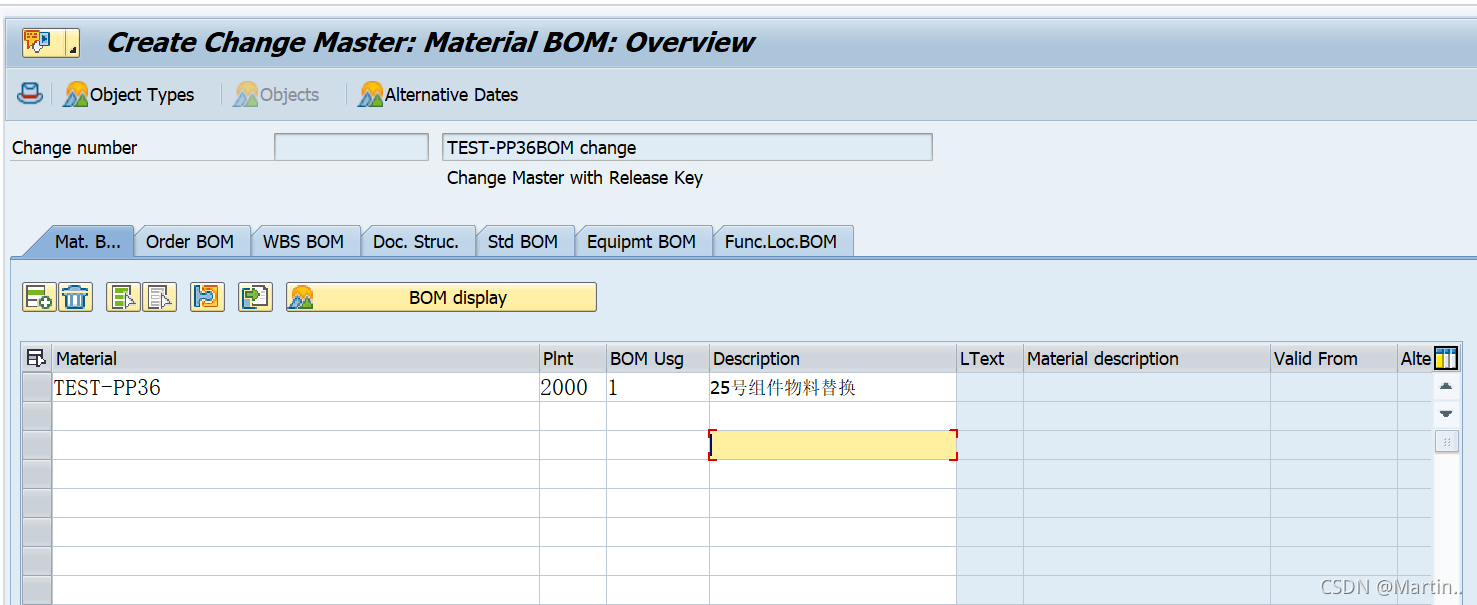The width and height of the screenshot is (1477, 605).
Task: Click the delete row trash icon
Action: [75, 297]
